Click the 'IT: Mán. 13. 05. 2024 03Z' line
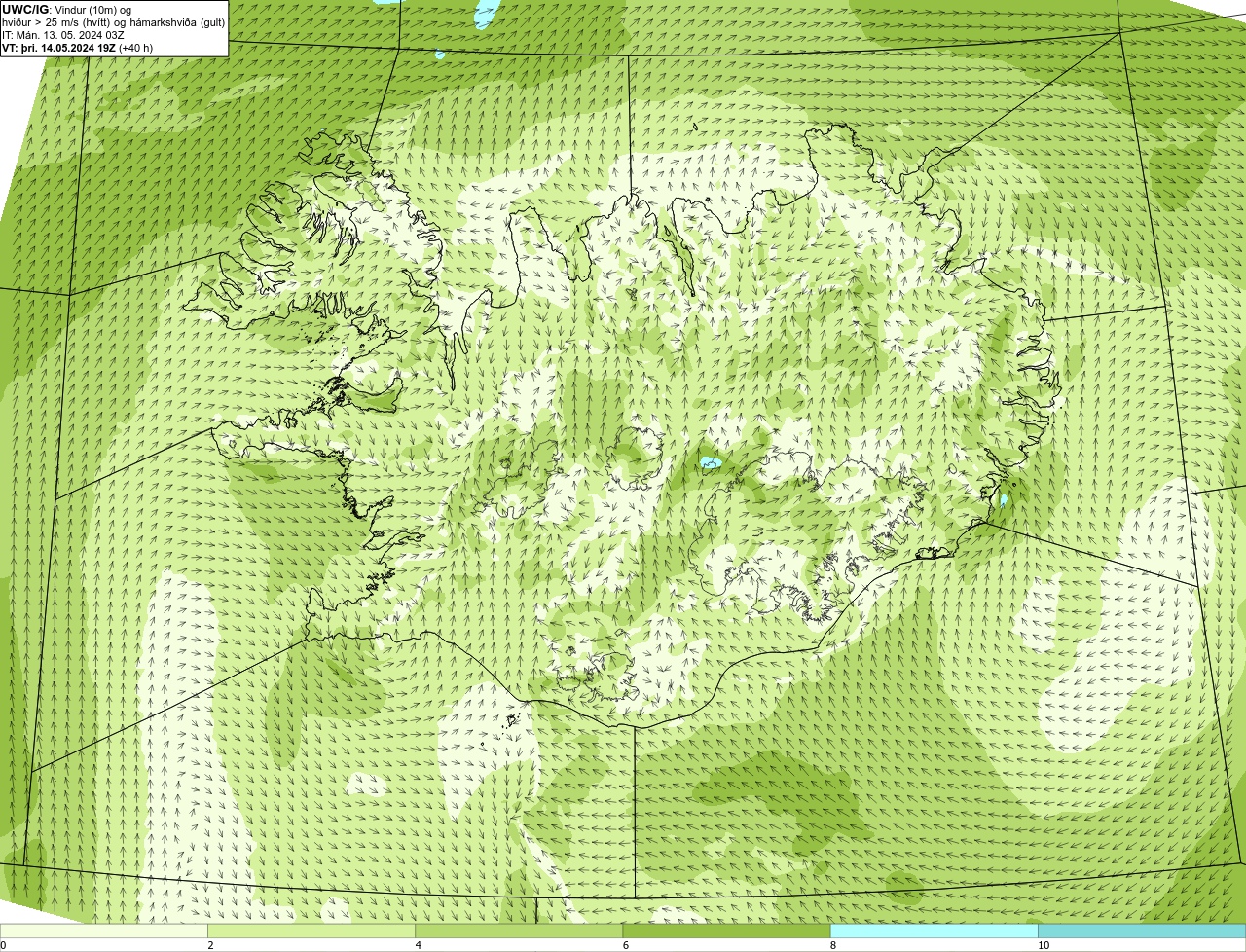1246x952 pixels. click(62, 35)
